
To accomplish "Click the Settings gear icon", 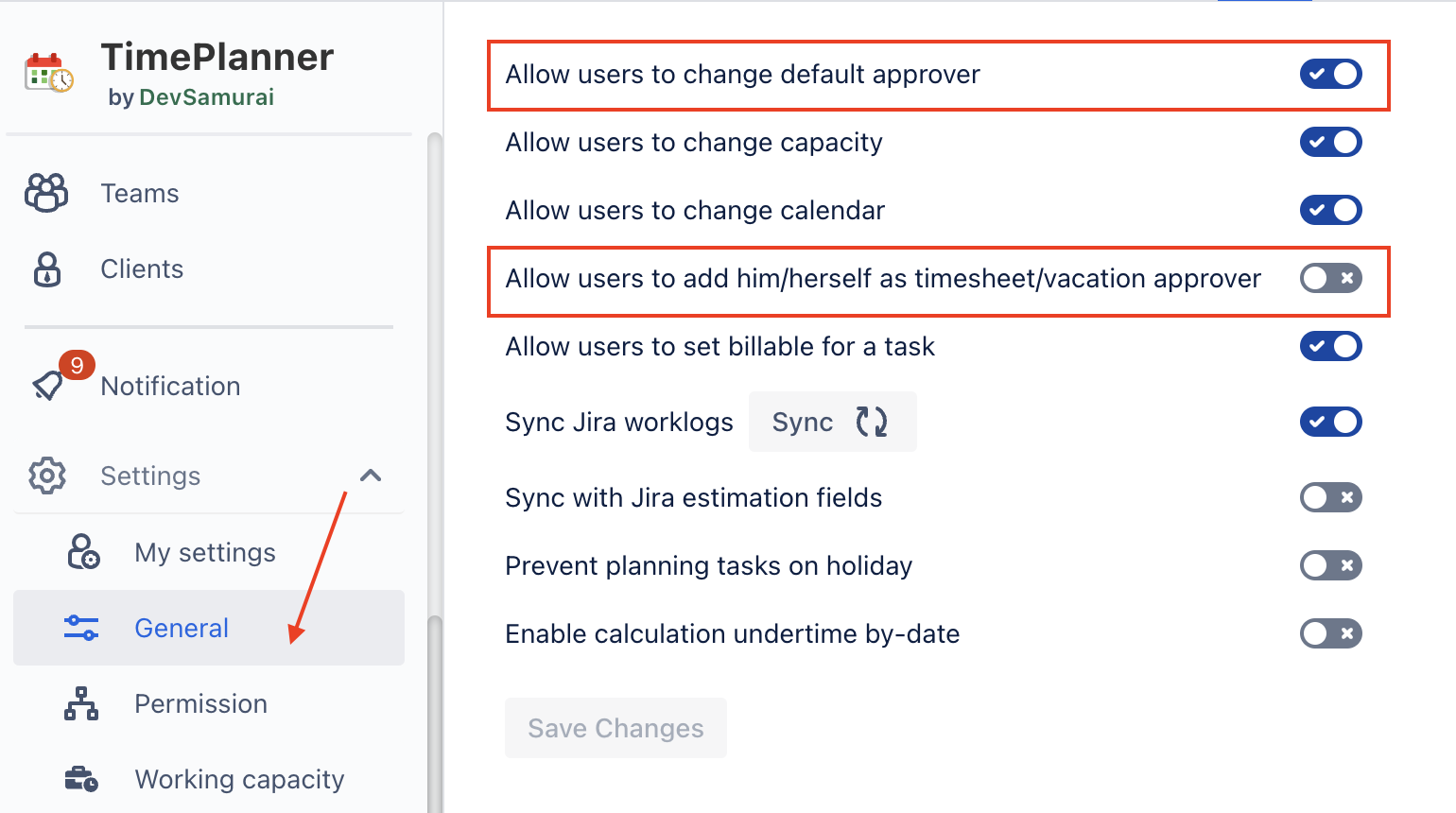I will 47,476.
